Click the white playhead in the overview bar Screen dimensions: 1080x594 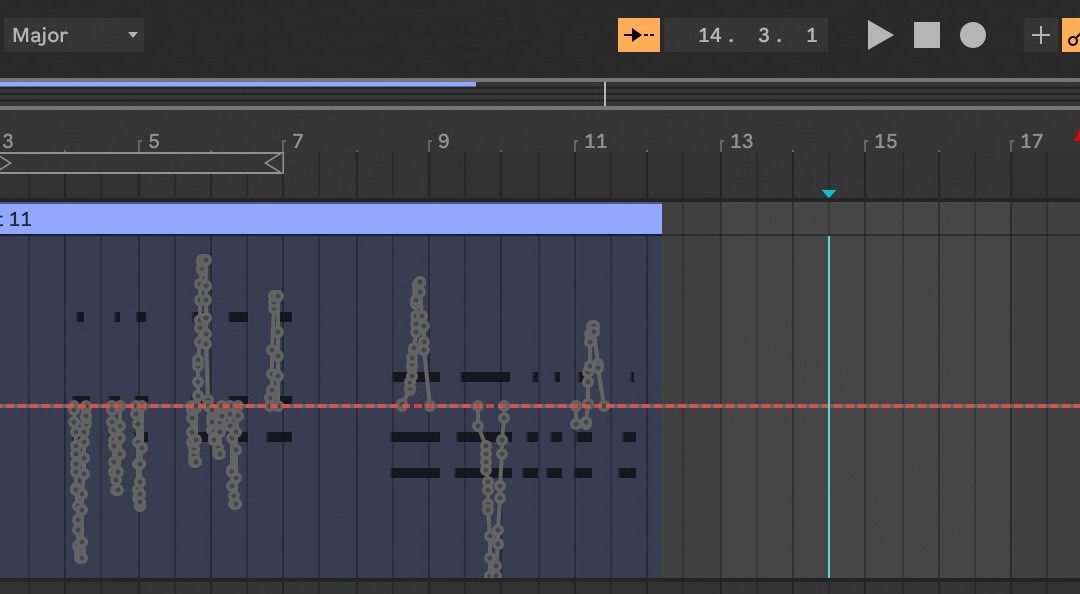(604, 94)
